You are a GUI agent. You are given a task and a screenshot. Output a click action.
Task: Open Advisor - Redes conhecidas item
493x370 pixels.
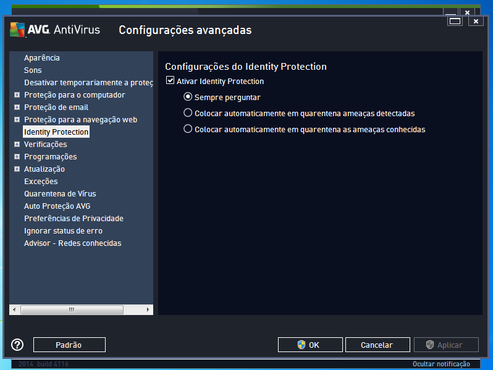pos(72,243)
